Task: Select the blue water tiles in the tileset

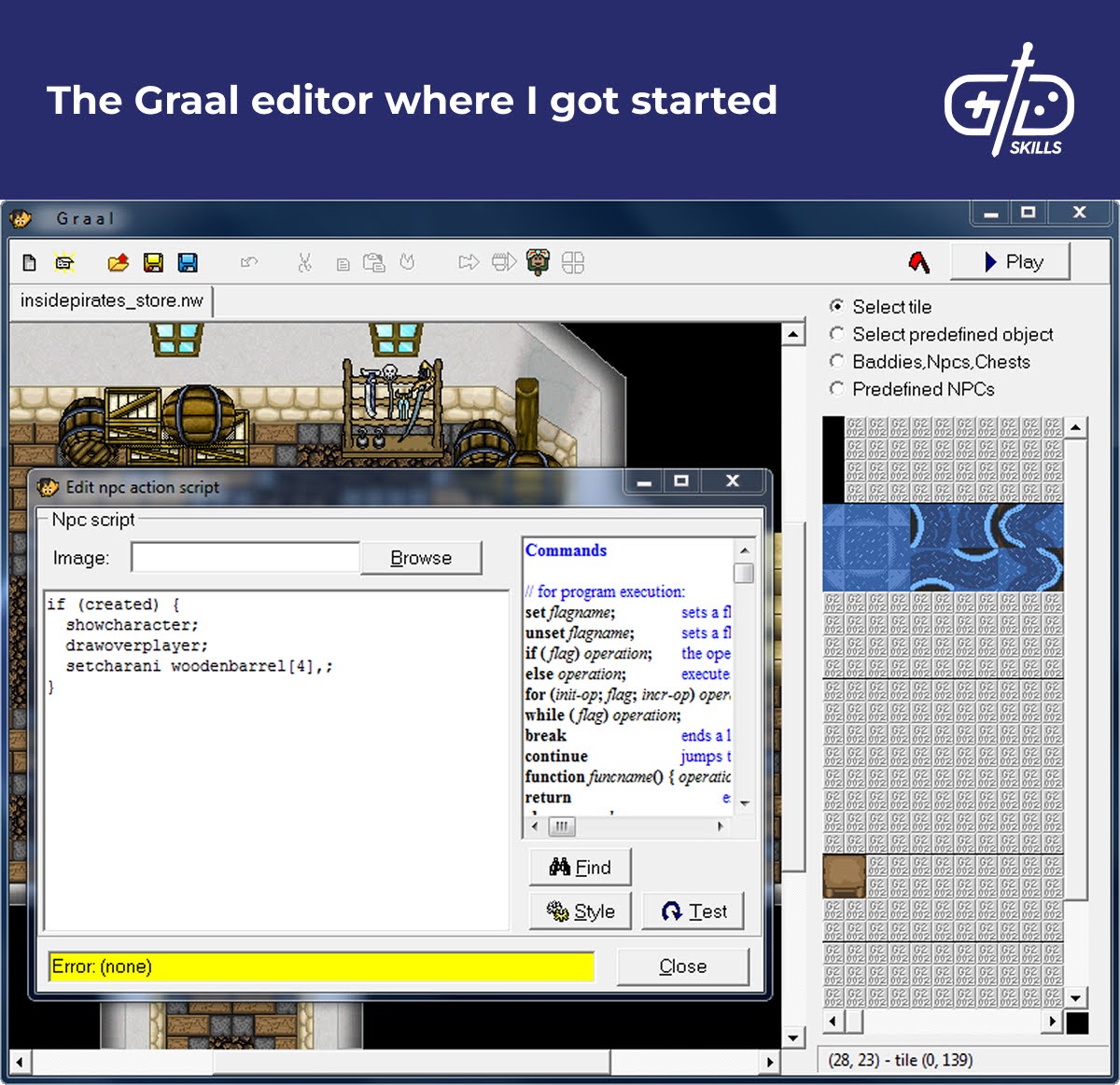Action: tap(943, 549)
